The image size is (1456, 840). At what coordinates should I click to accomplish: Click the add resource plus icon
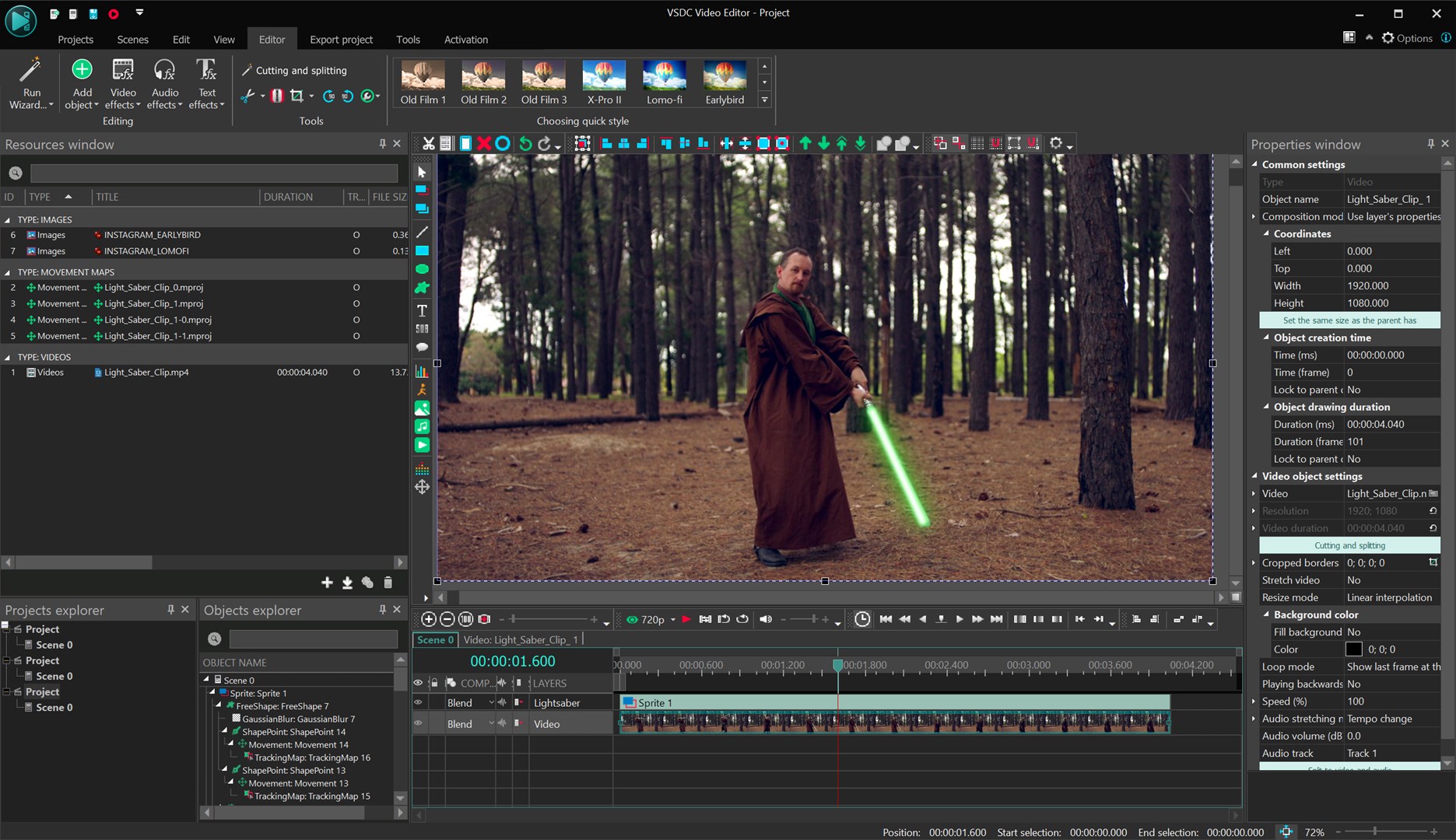click(327, 582)
